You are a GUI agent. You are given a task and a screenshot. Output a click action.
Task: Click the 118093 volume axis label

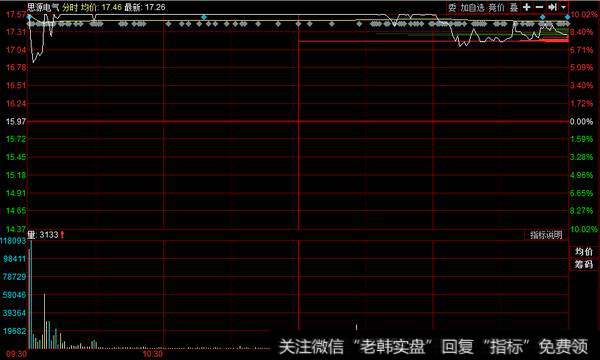point(13,241)
